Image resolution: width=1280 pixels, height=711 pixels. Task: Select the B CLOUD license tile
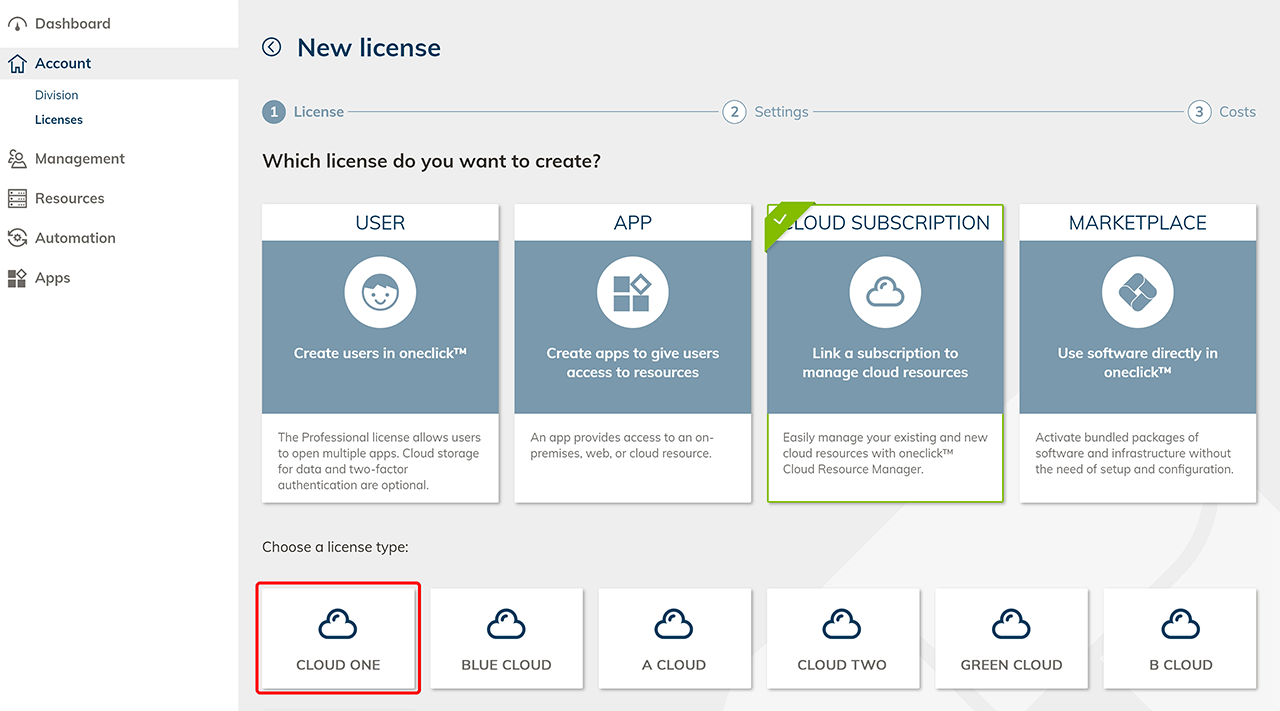click(1180, 638)
